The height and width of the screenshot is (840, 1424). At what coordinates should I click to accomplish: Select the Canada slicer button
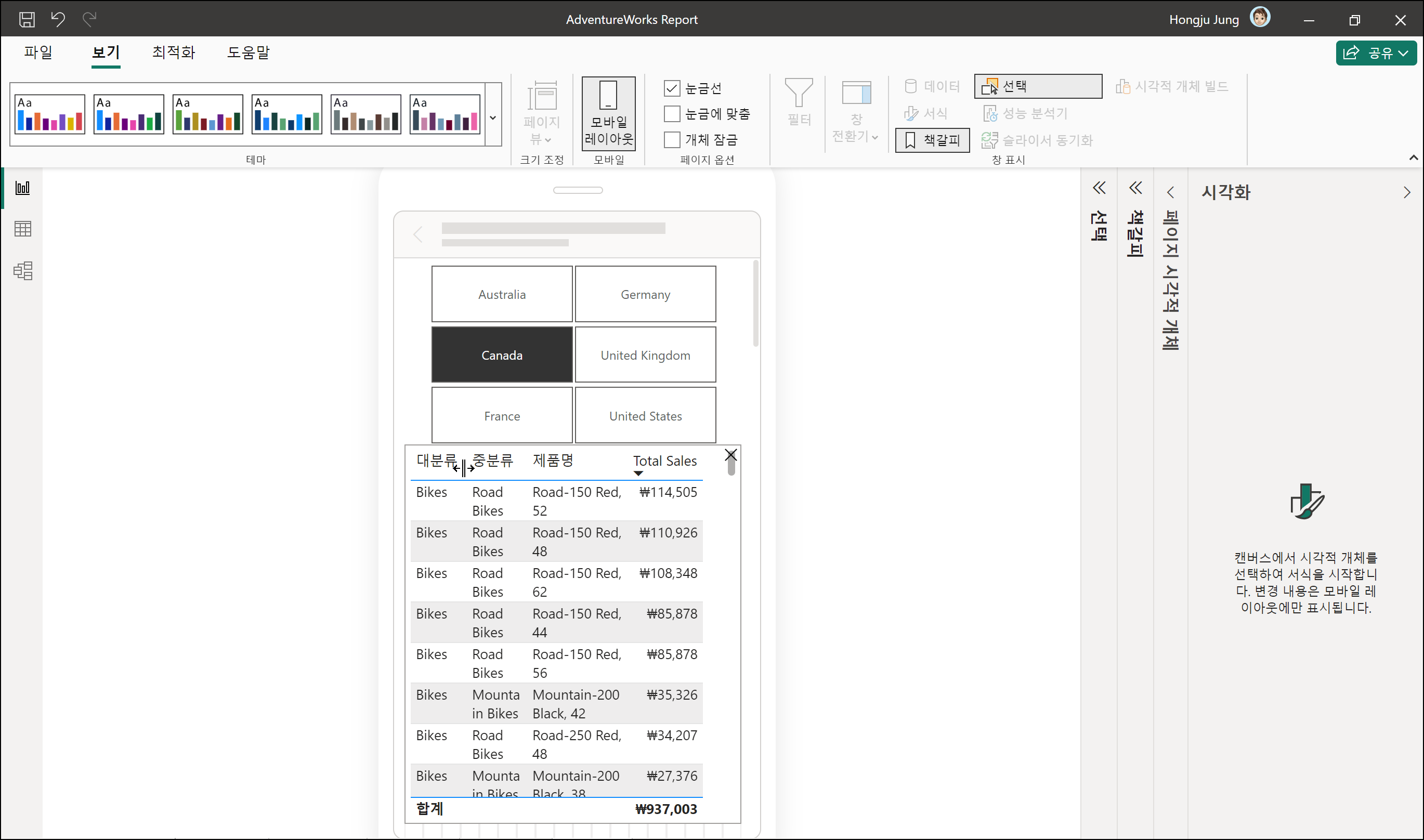pos(502,355)
